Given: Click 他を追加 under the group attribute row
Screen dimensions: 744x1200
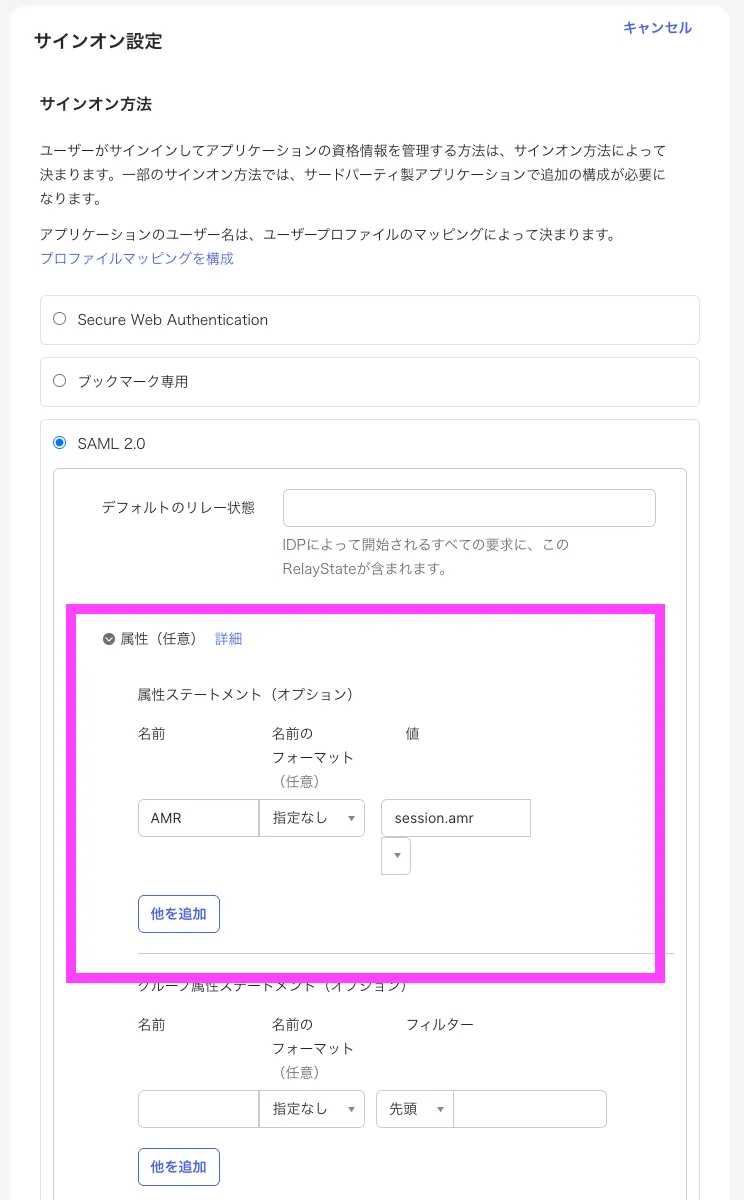Looking at the screenshot, I should 179,1166.
